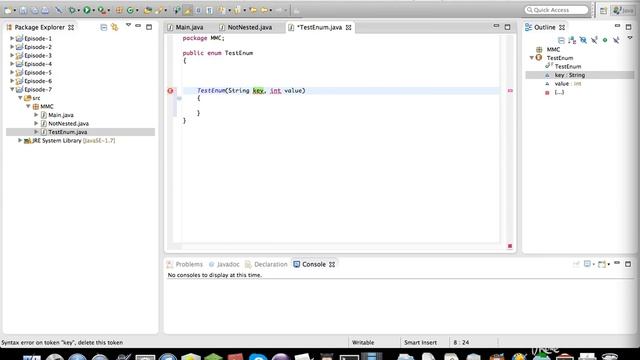Screen dimensions: 640x360
Task: Expand JRE System Library node
Action: (20, 140)
